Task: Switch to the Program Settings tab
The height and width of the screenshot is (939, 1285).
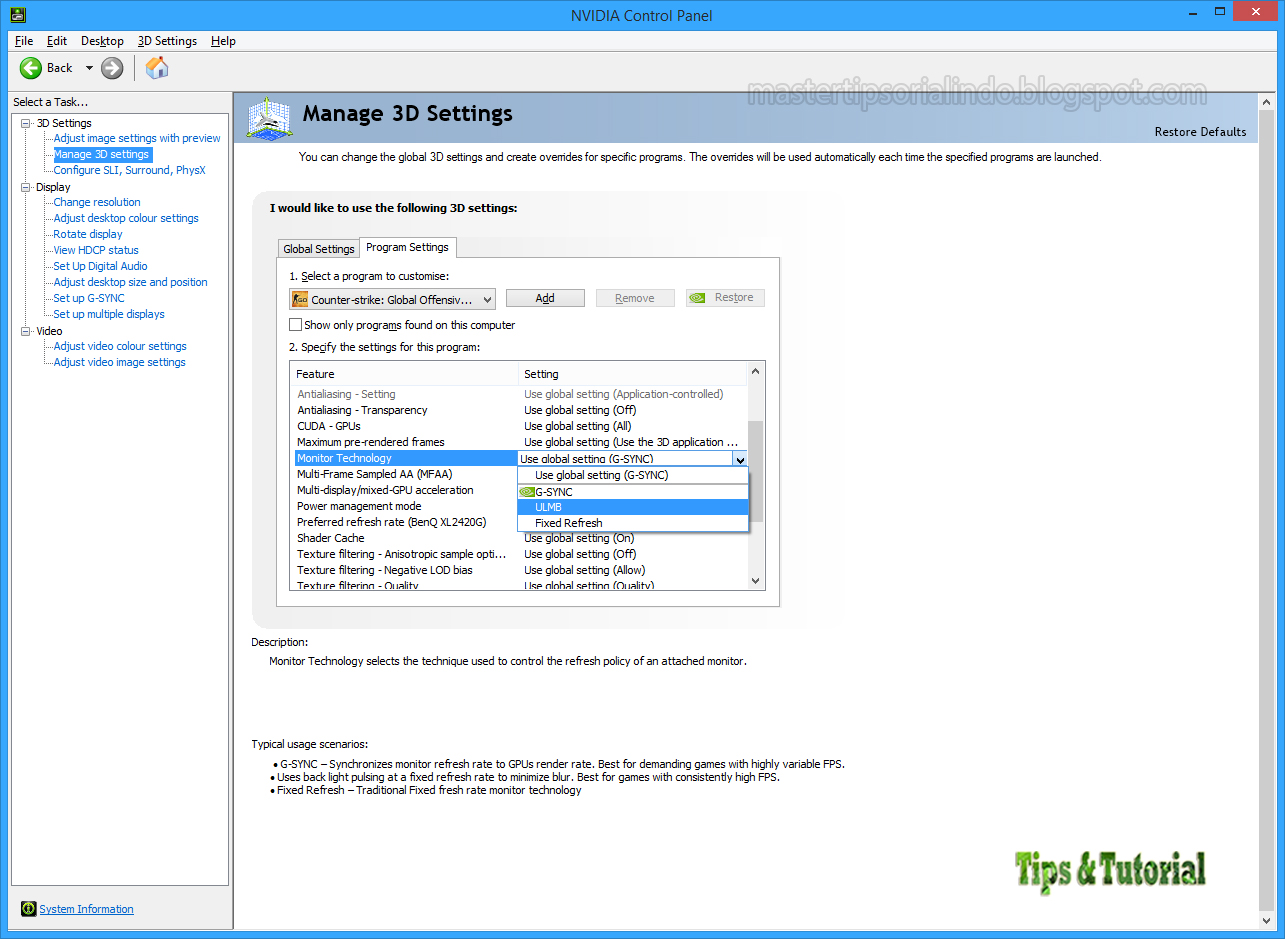Action: pyautogui.click(x=407, y=247)
